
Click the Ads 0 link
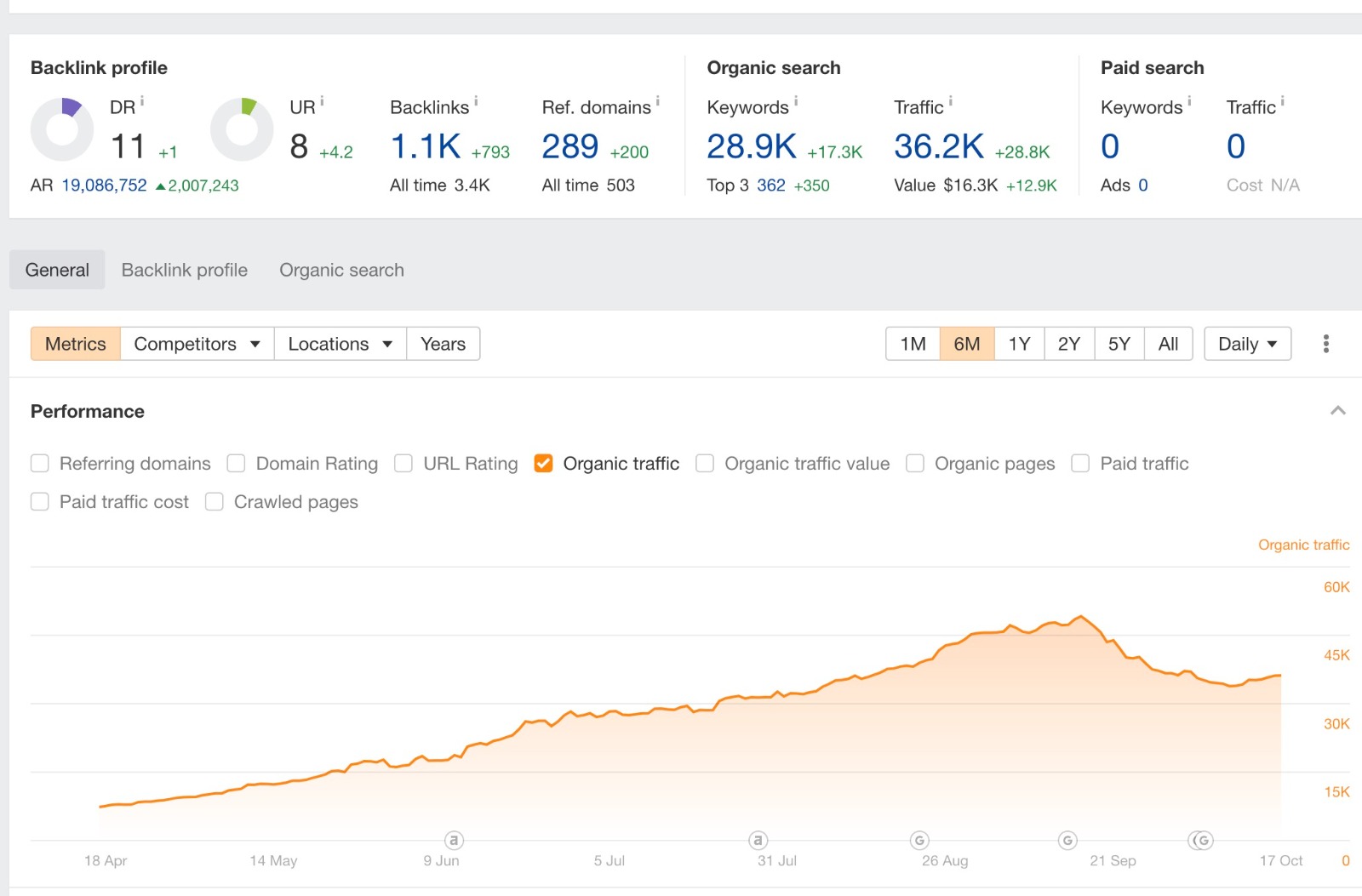[x=1143, y=185]
